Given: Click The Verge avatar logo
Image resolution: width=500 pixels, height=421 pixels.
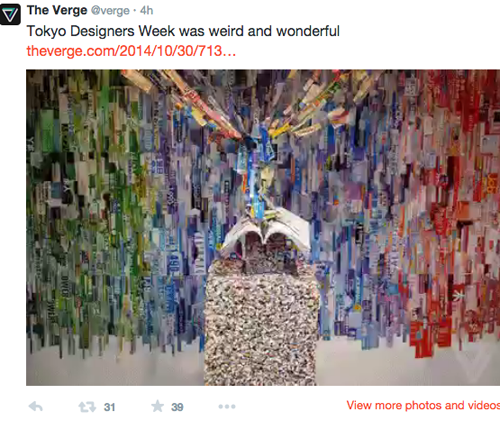Looking at the screenshot, I should 10,14.
